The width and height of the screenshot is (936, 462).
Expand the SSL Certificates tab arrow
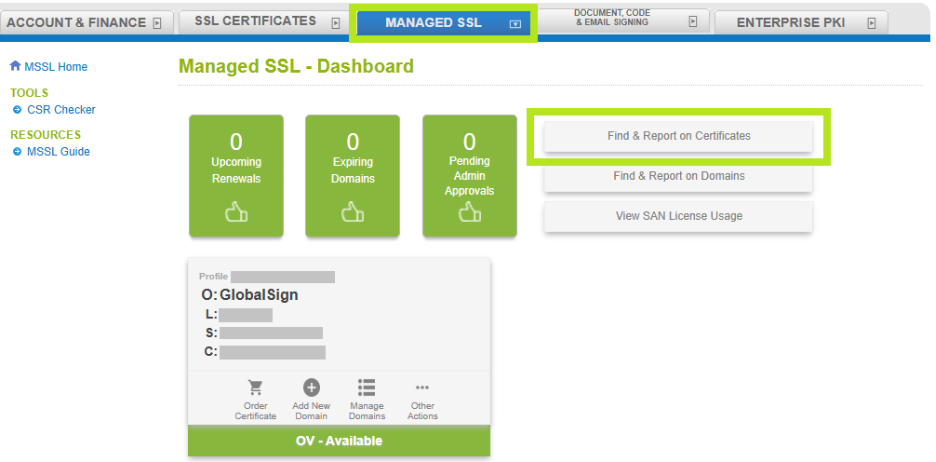click(x=336, y=22)
